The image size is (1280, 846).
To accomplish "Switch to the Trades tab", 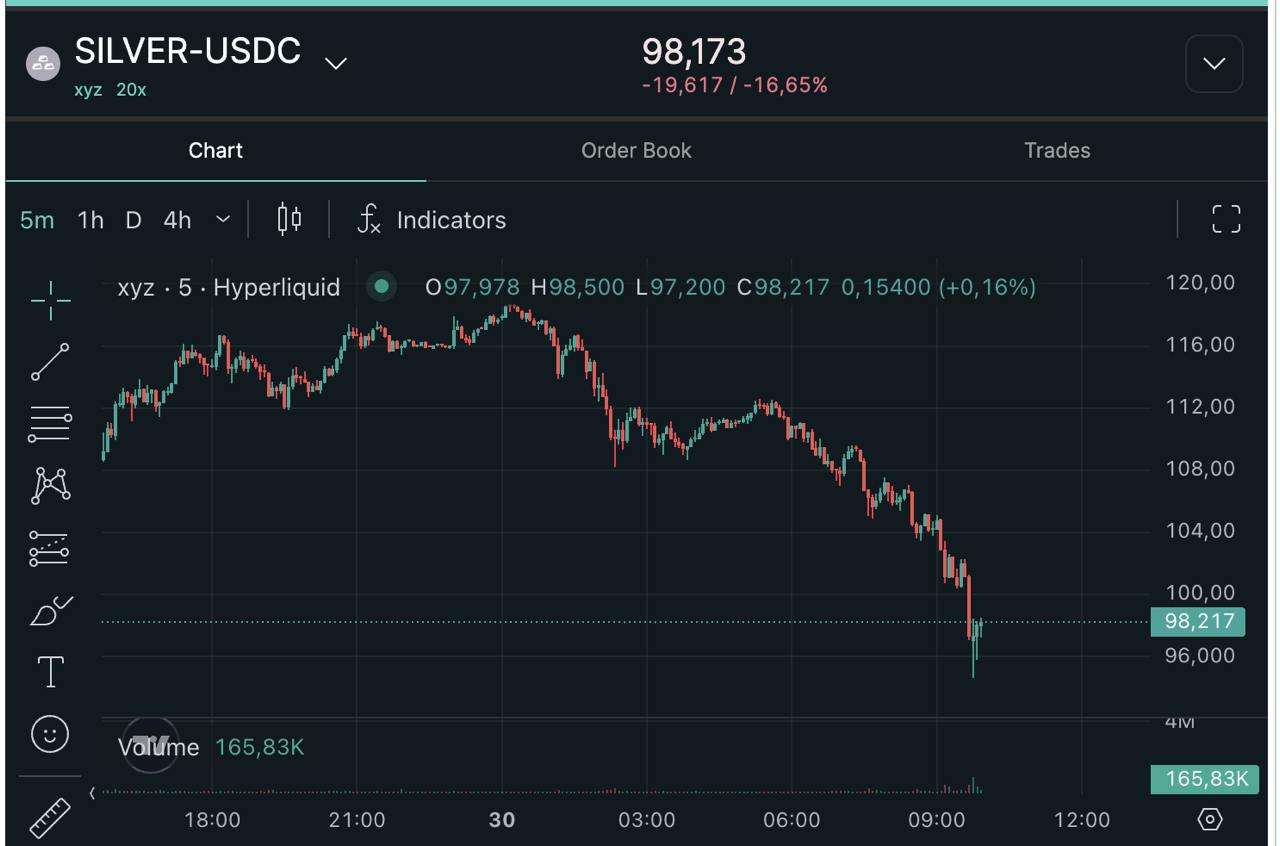I will coord(1057,150).
